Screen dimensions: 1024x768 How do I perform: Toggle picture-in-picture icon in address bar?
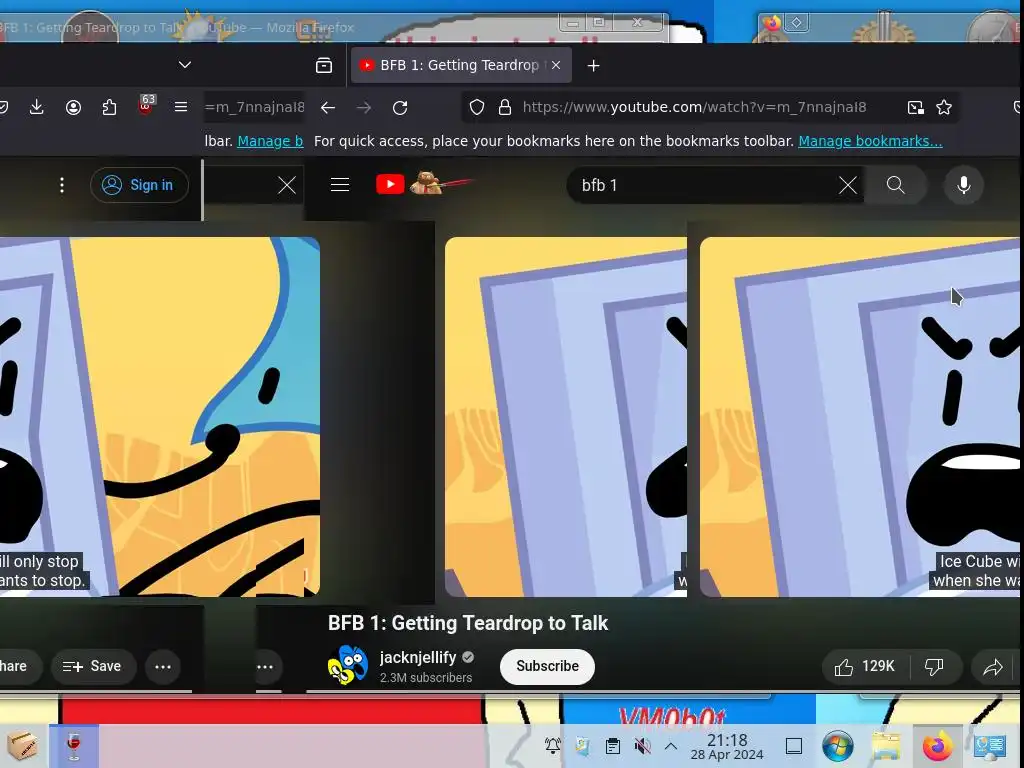[916, 107]
